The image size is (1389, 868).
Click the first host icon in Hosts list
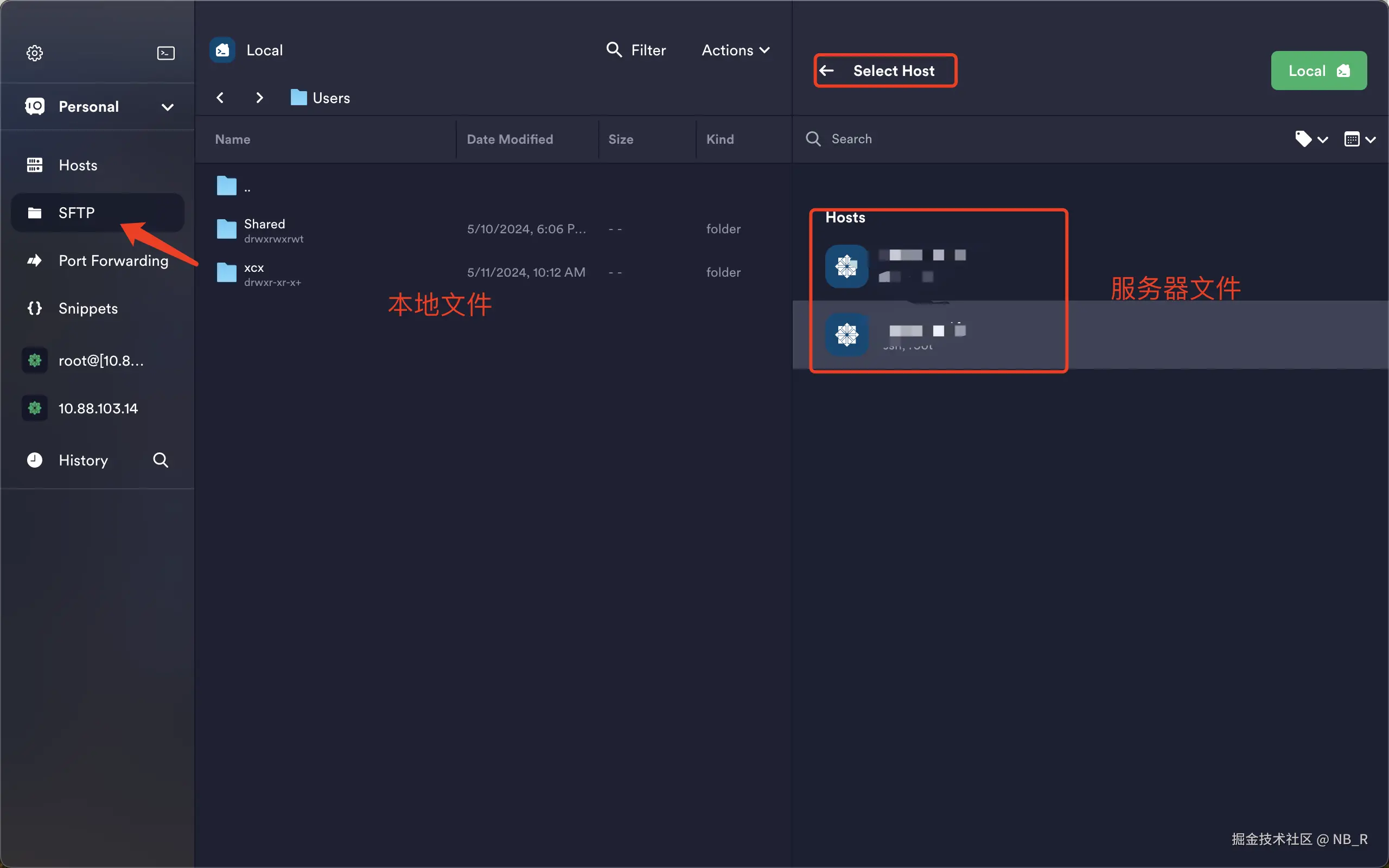[x=846, y=266]
